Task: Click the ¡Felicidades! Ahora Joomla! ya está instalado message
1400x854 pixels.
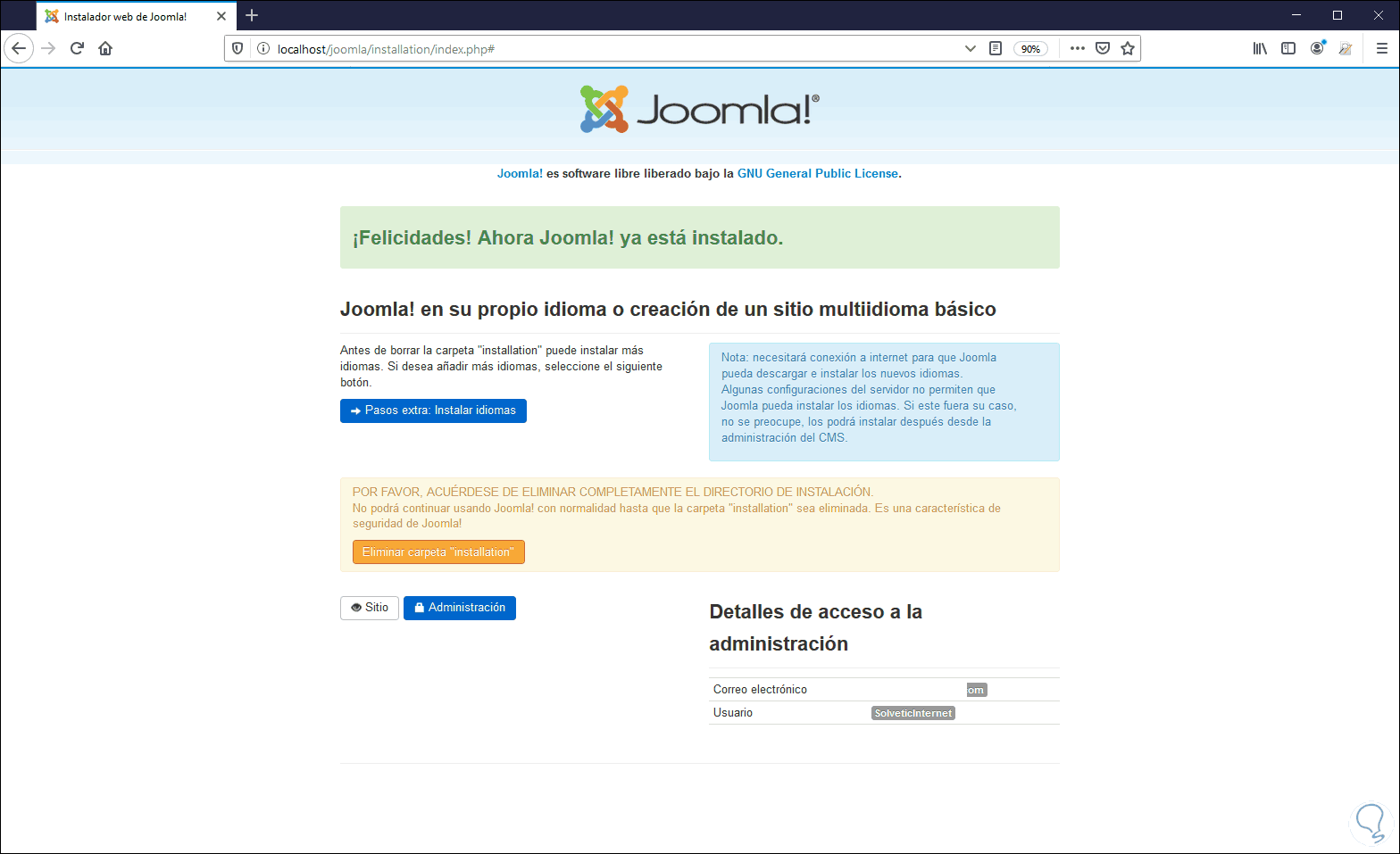Action: point(700,237)
